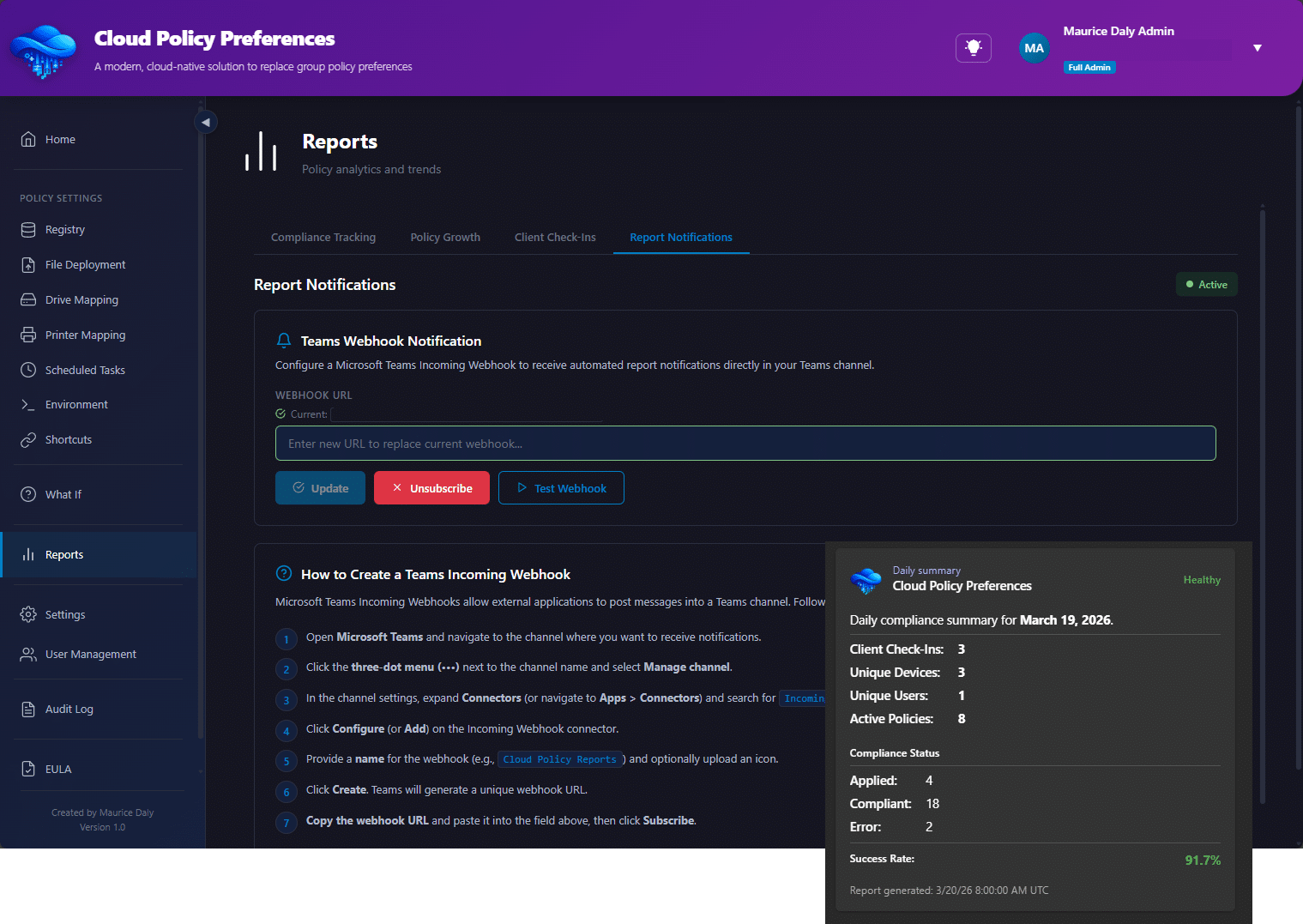Click the main content vertical scrollbar

(x=1262, y=506)
